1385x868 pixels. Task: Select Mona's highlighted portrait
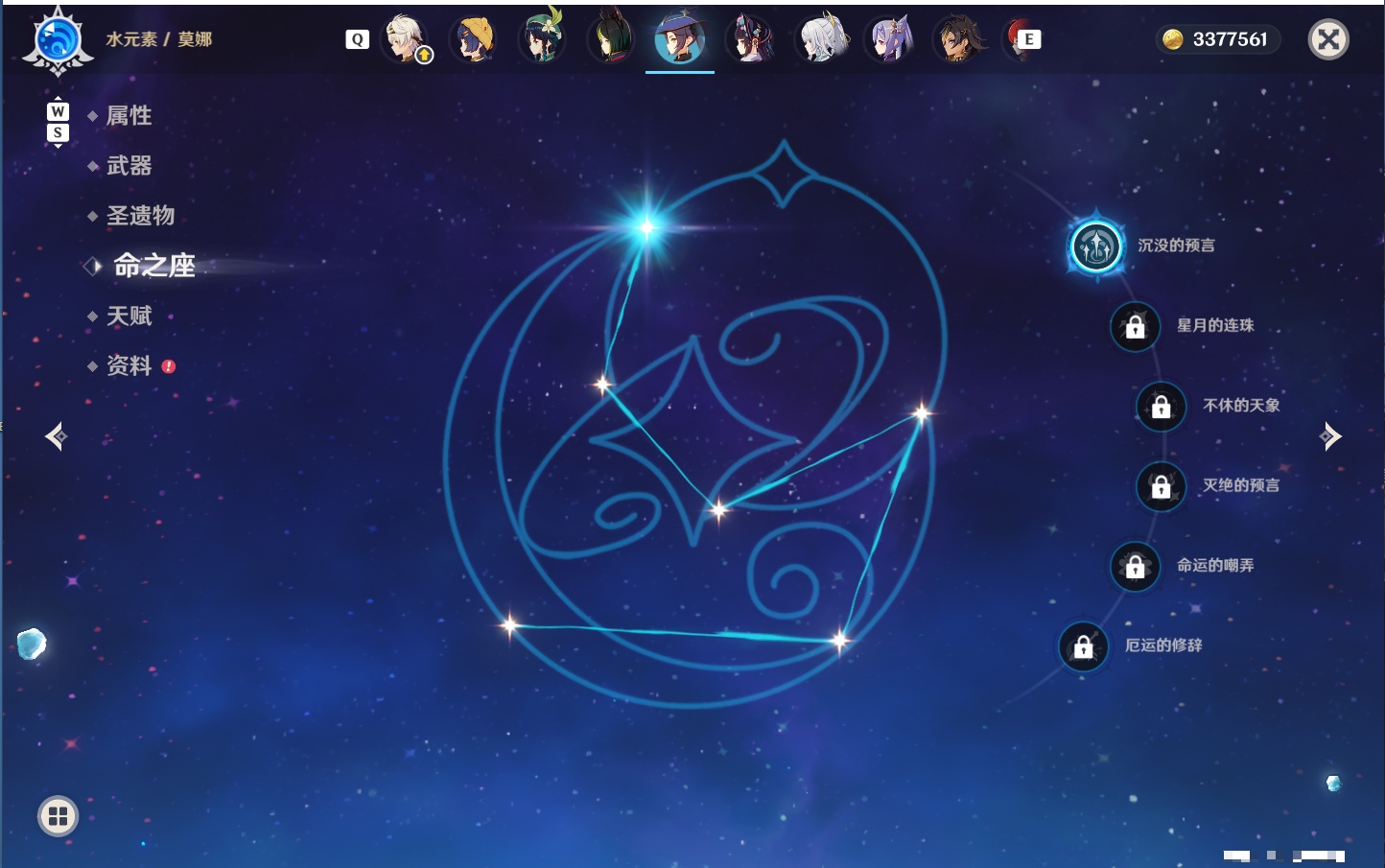[680, 39]
